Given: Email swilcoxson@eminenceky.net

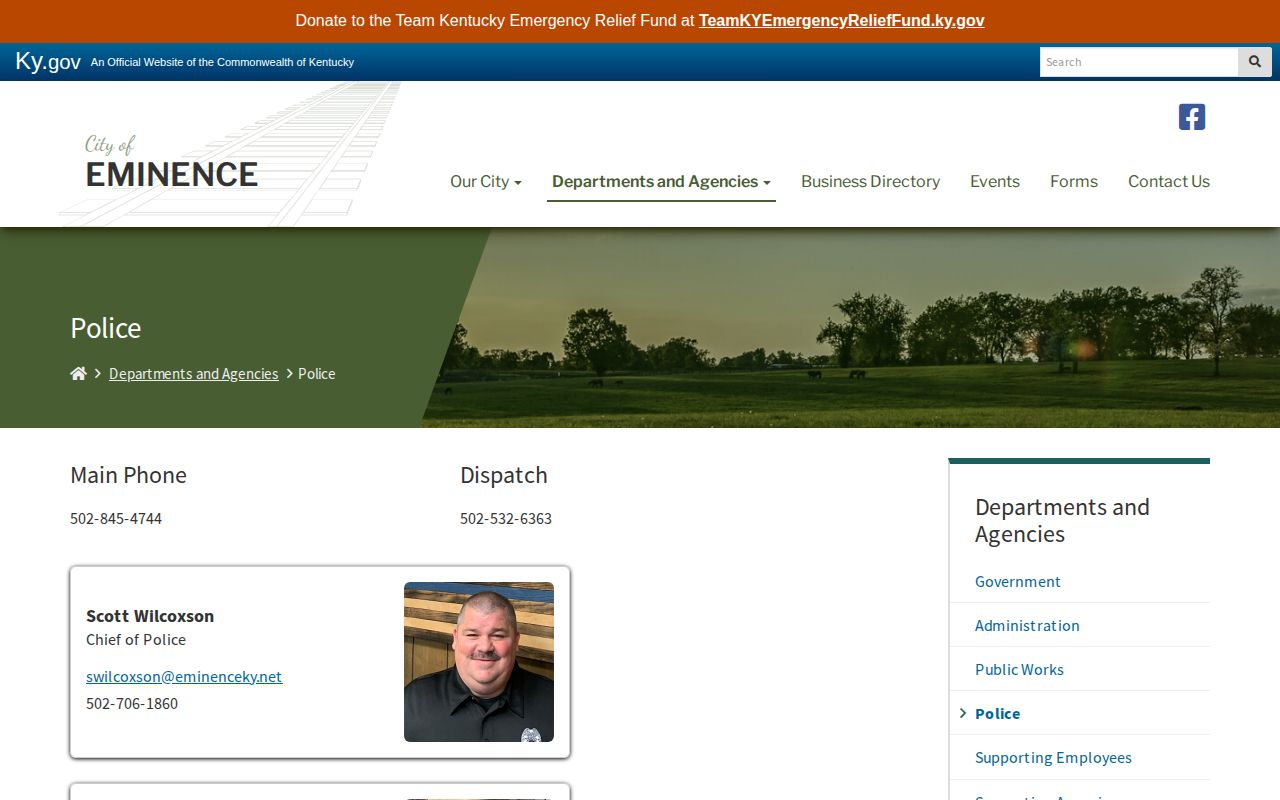Looking at the screenshot, I should pyautogui.click(x=184, y=676).
